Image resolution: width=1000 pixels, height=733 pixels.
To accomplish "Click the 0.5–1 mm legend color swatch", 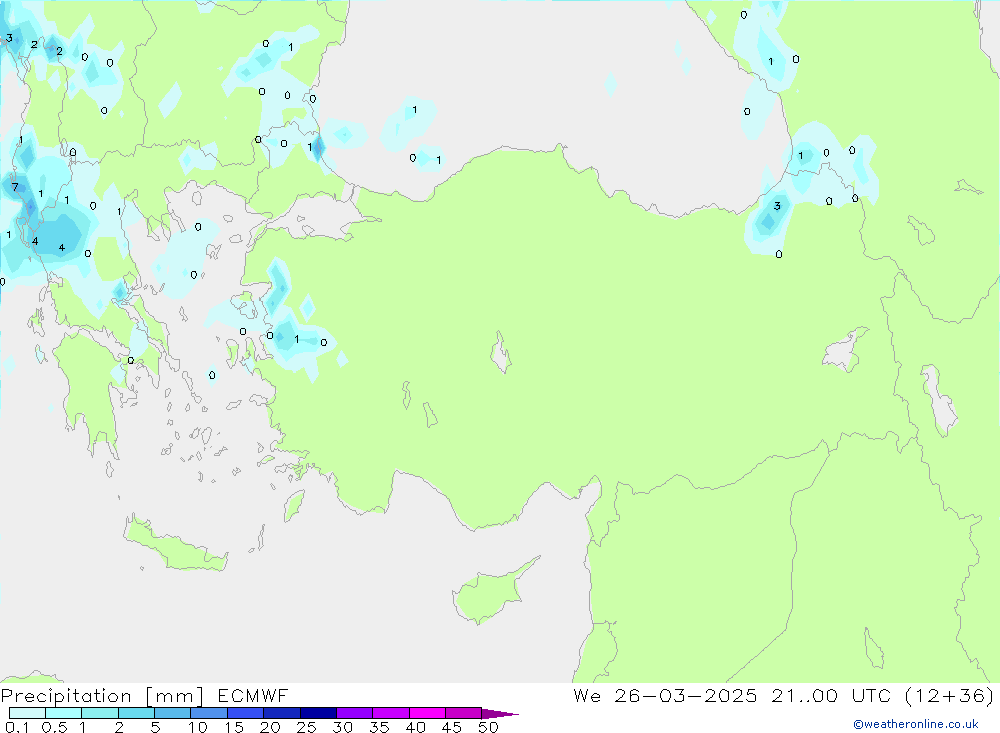I will pyautogui.click(x=64, y=713).
